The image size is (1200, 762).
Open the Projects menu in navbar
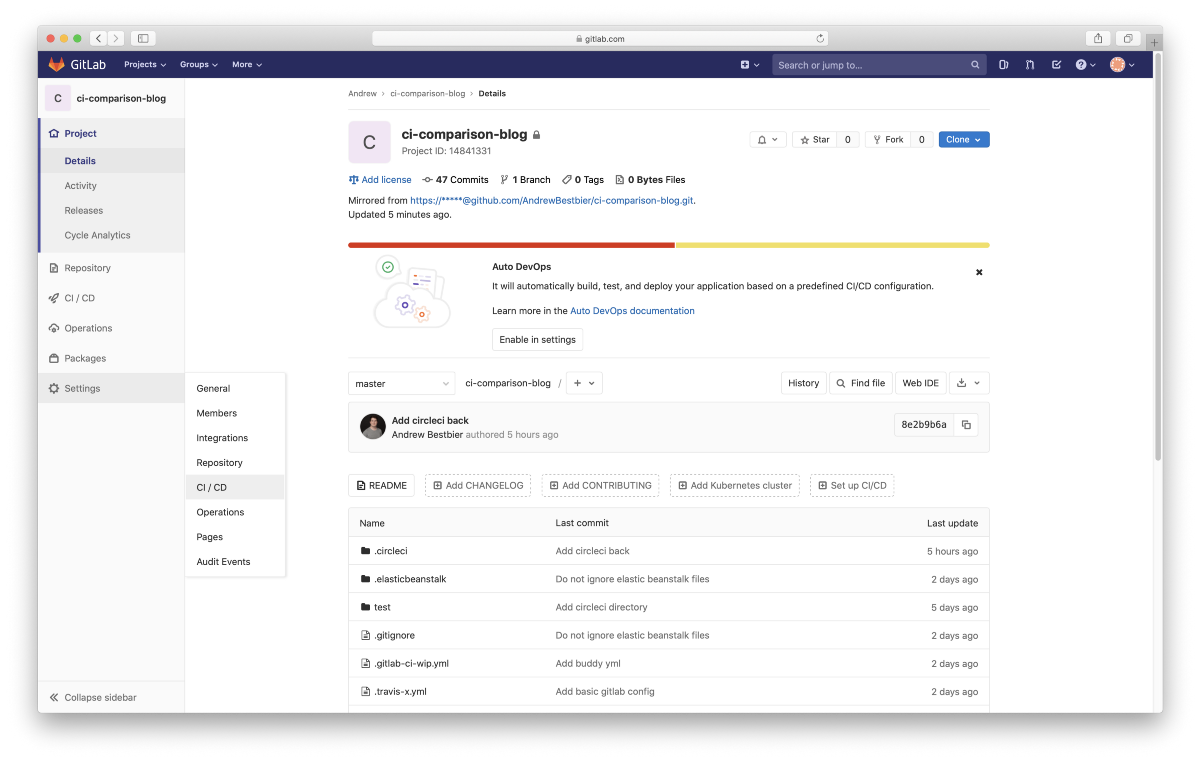[x=145, y=65]
